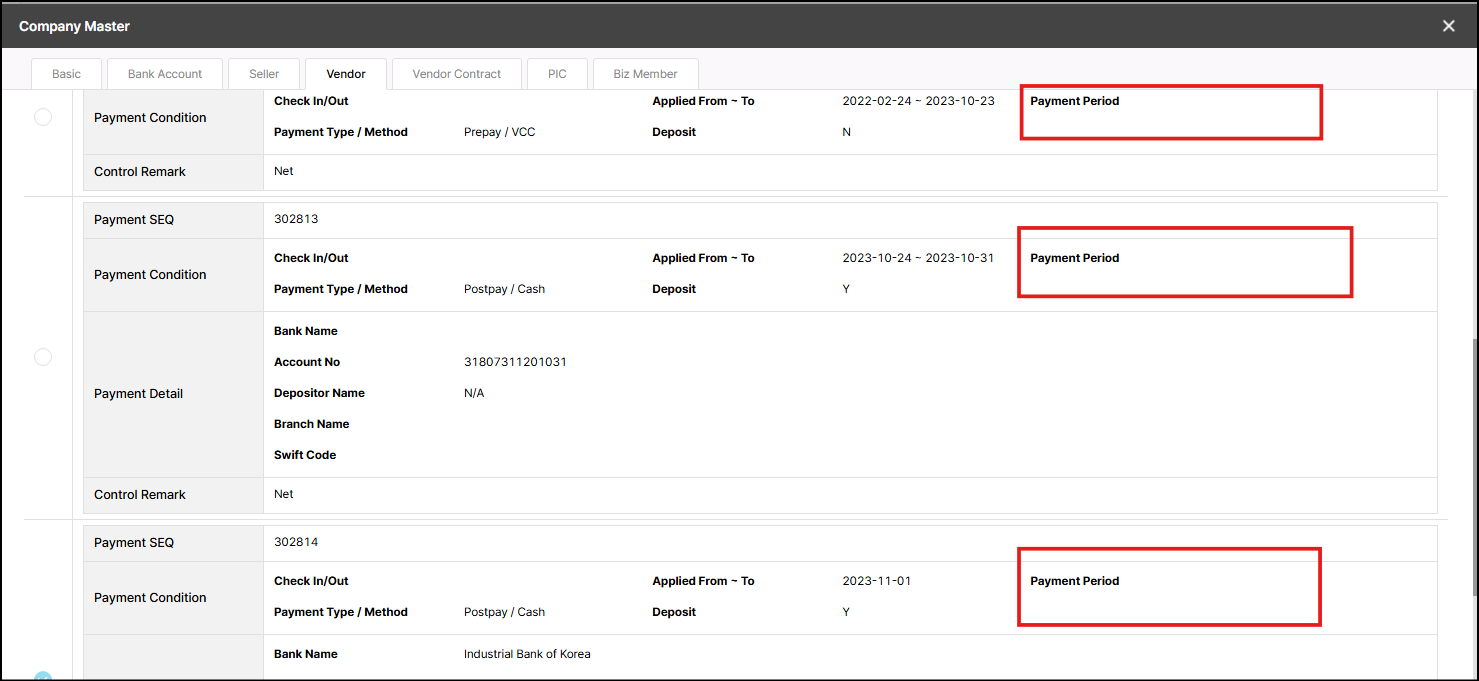Click the Payment SEQ value 302813
The height and width of the screenshot is (681, 1479).
[x=296, y=219]
